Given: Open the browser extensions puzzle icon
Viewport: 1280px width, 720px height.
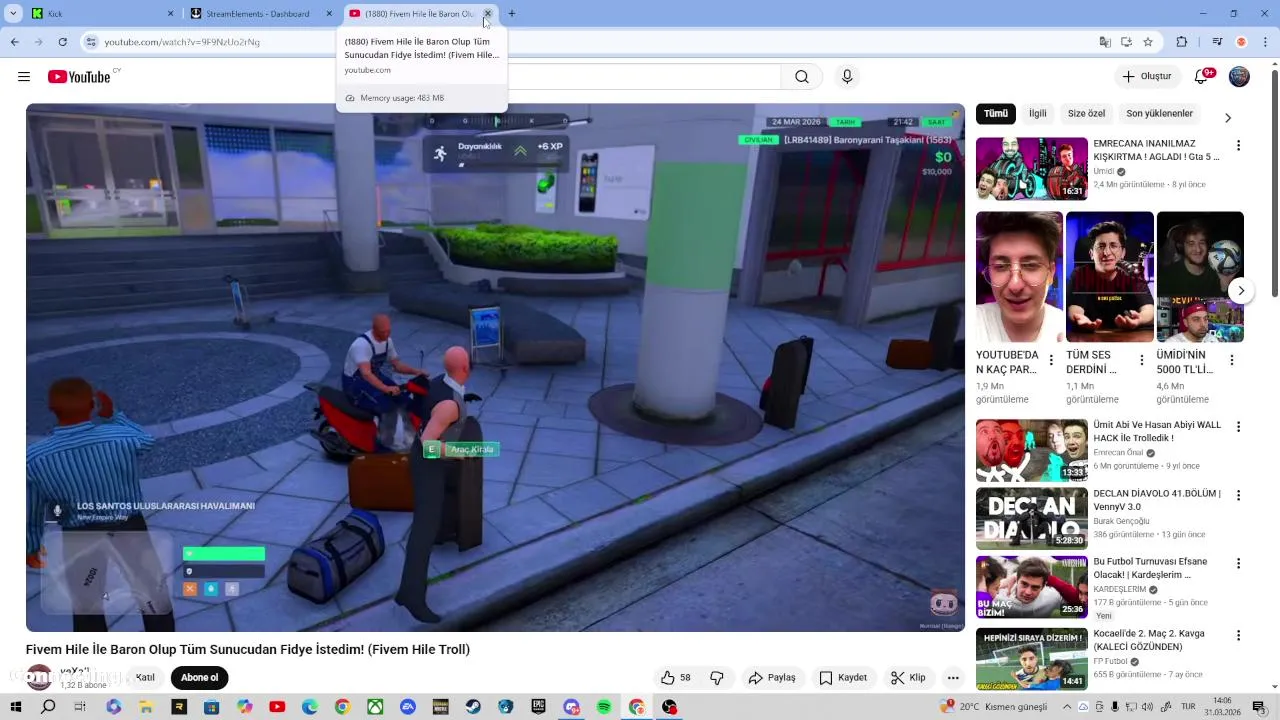Looking at the screenshot, I should [x=1182, y=42].
